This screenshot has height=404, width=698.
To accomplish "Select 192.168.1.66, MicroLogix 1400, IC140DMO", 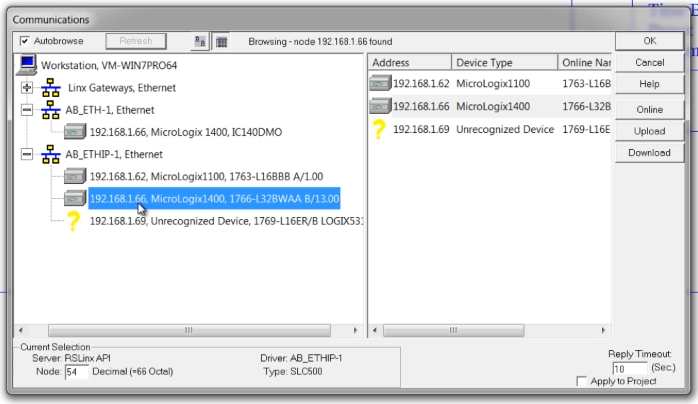I will click(186, 132).
